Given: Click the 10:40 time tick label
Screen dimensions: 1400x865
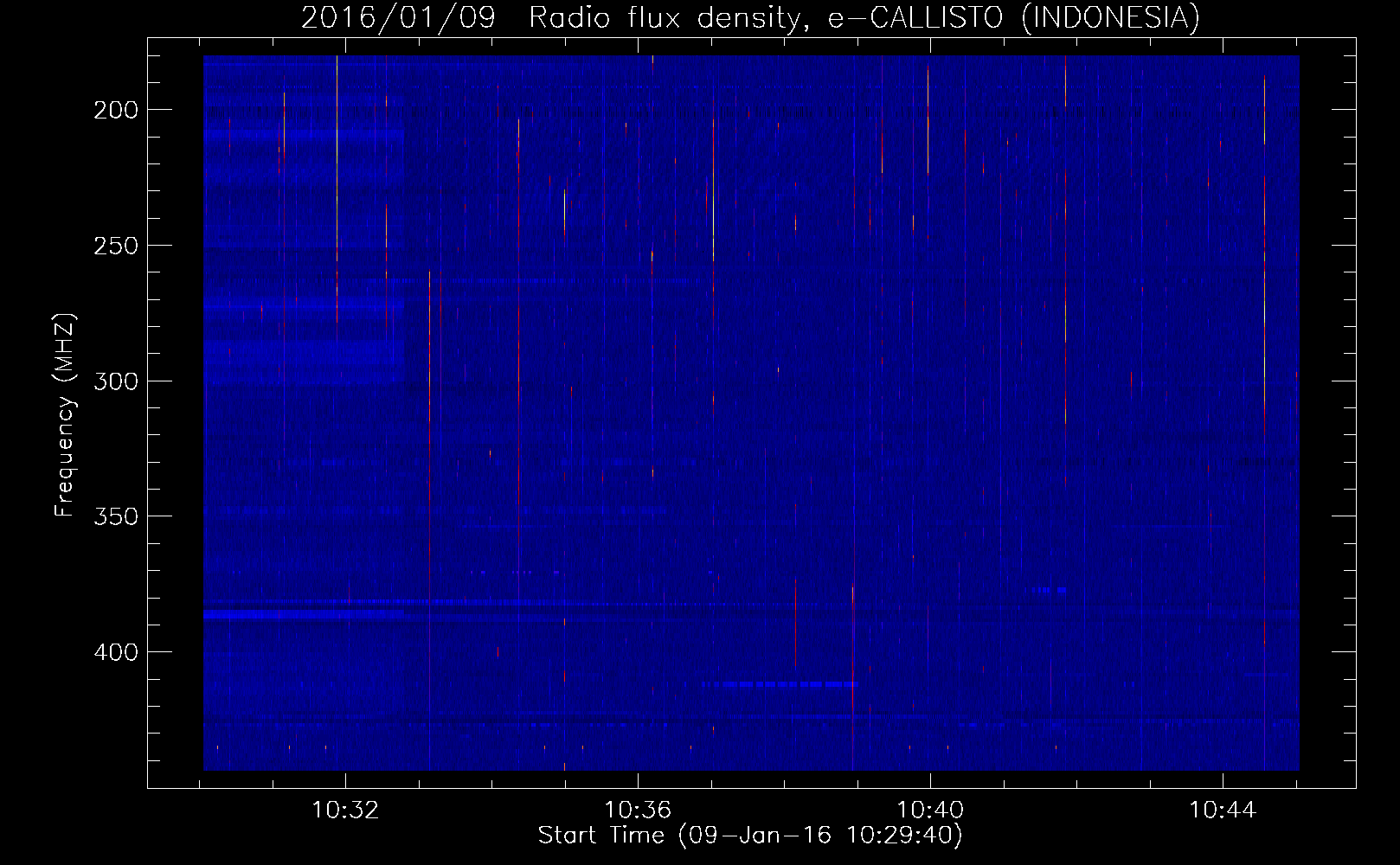Looking at the screenshot, I should point(930,811).
